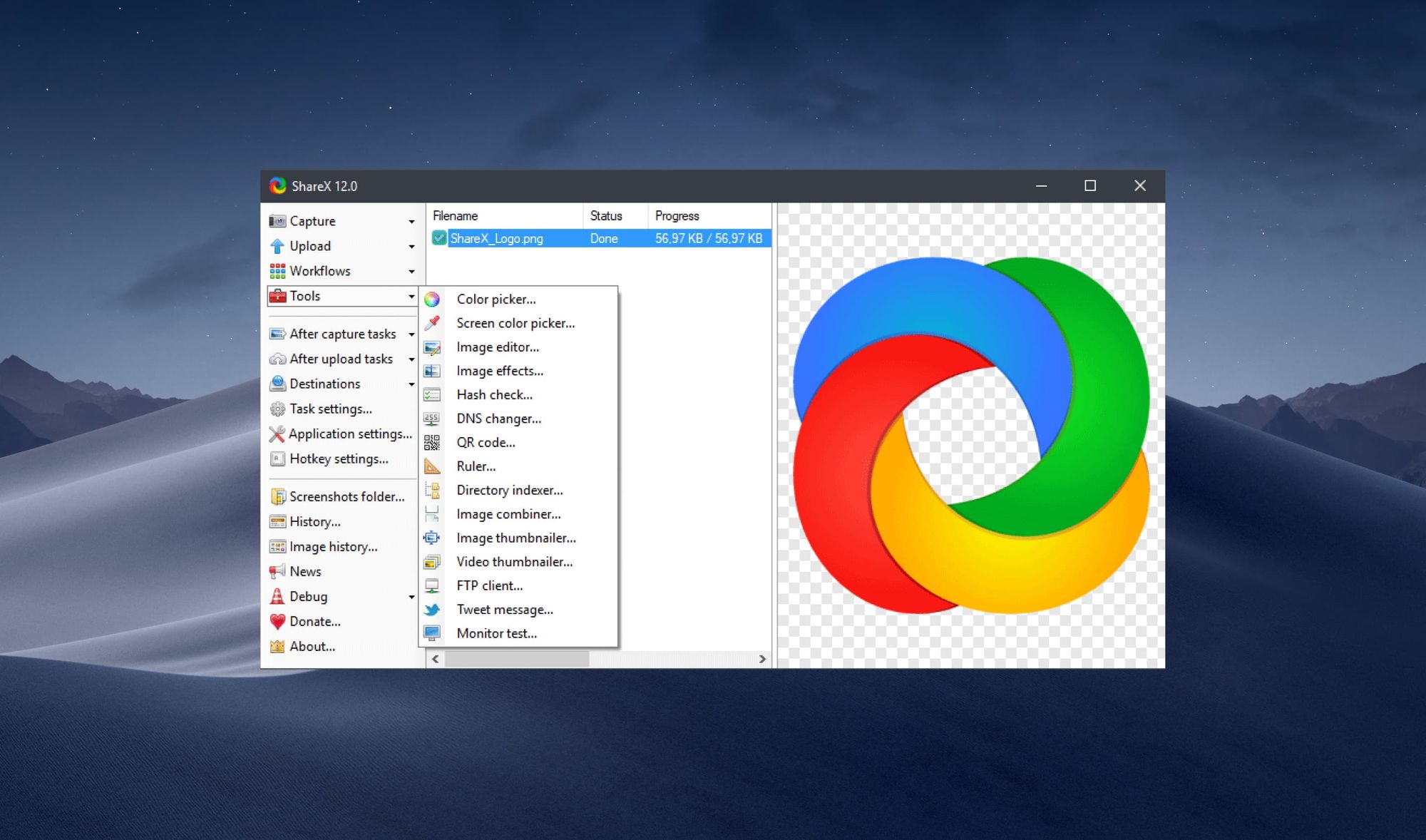Click the Application settings wrench icon
Screen dimensions: 1426x840
(277, 434)
